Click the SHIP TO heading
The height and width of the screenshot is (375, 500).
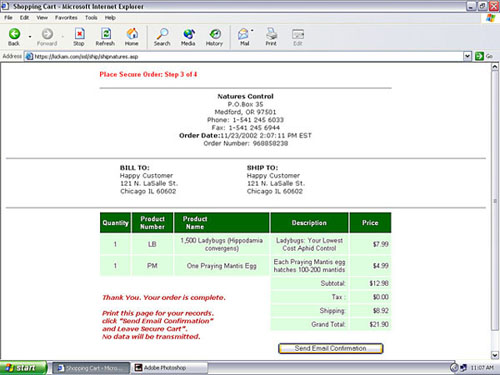pyautogui.click(x=262, y=168)
